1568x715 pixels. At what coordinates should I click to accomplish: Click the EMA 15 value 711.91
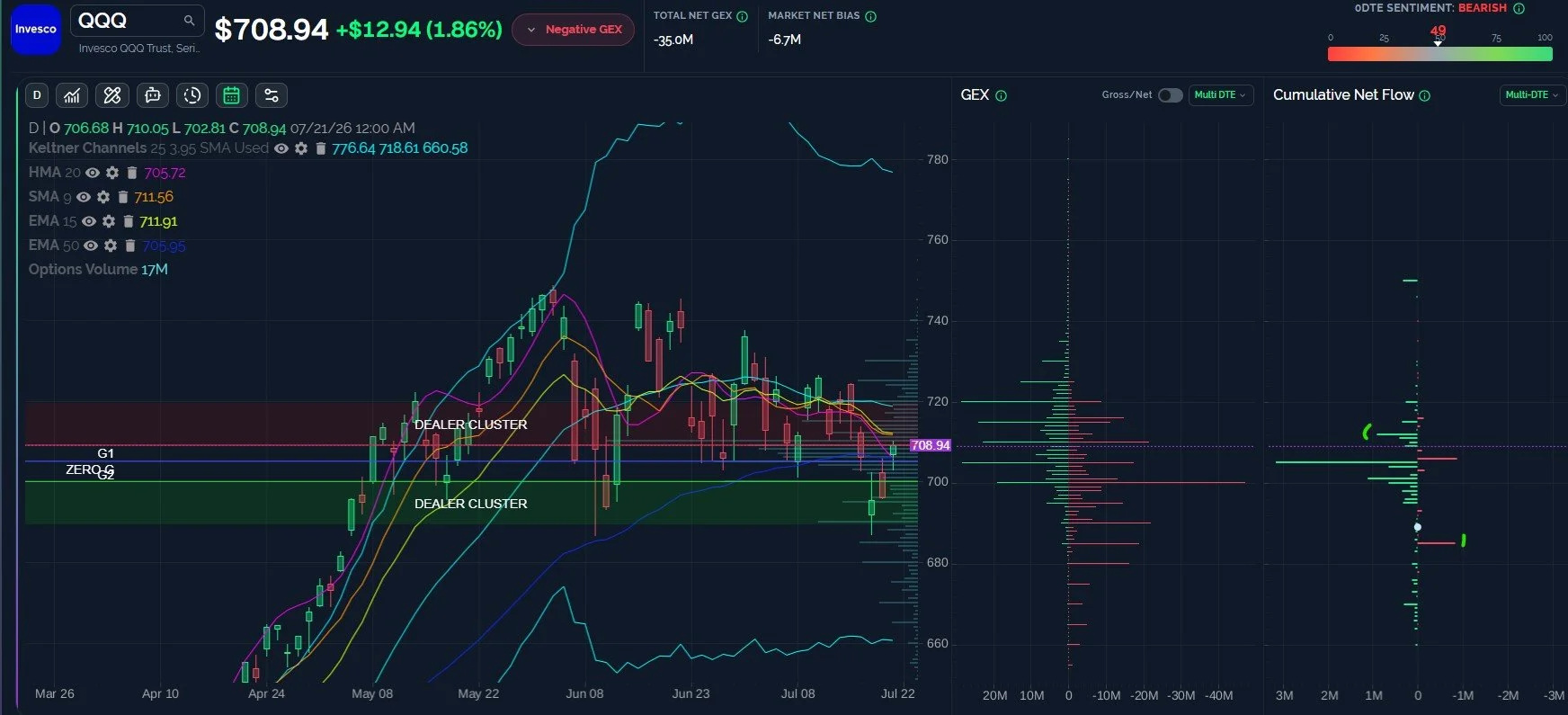(x=158, y=221)
